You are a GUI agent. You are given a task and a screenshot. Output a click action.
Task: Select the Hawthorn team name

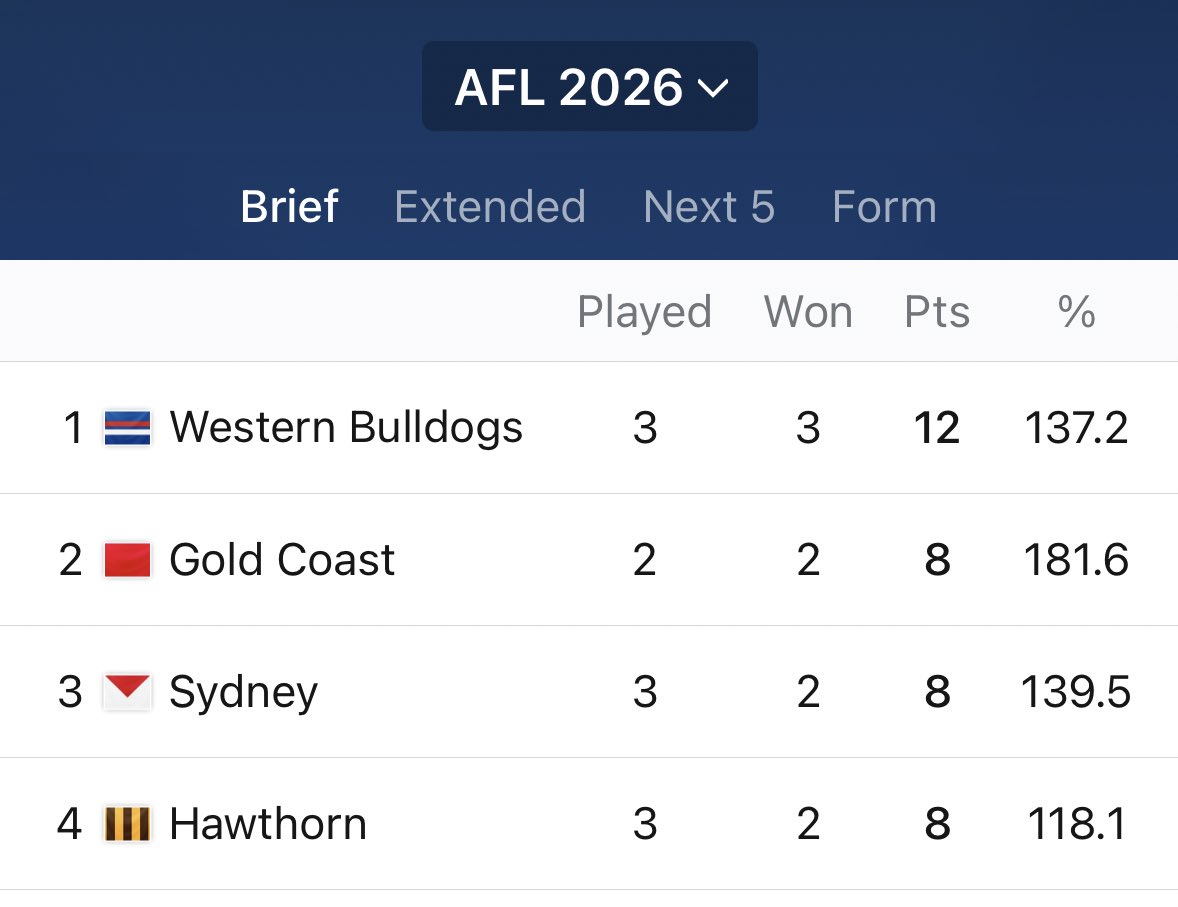click(268, 824)
